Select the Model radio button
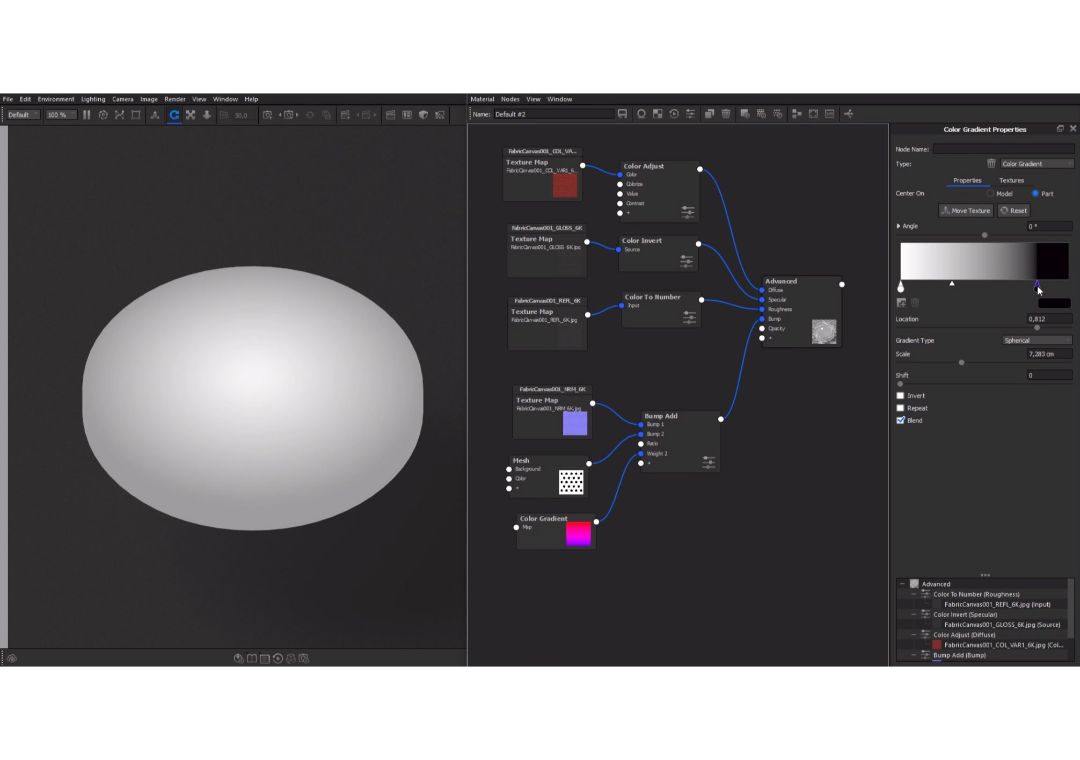This screenshot has width=1080, height=760. [990, 194]
